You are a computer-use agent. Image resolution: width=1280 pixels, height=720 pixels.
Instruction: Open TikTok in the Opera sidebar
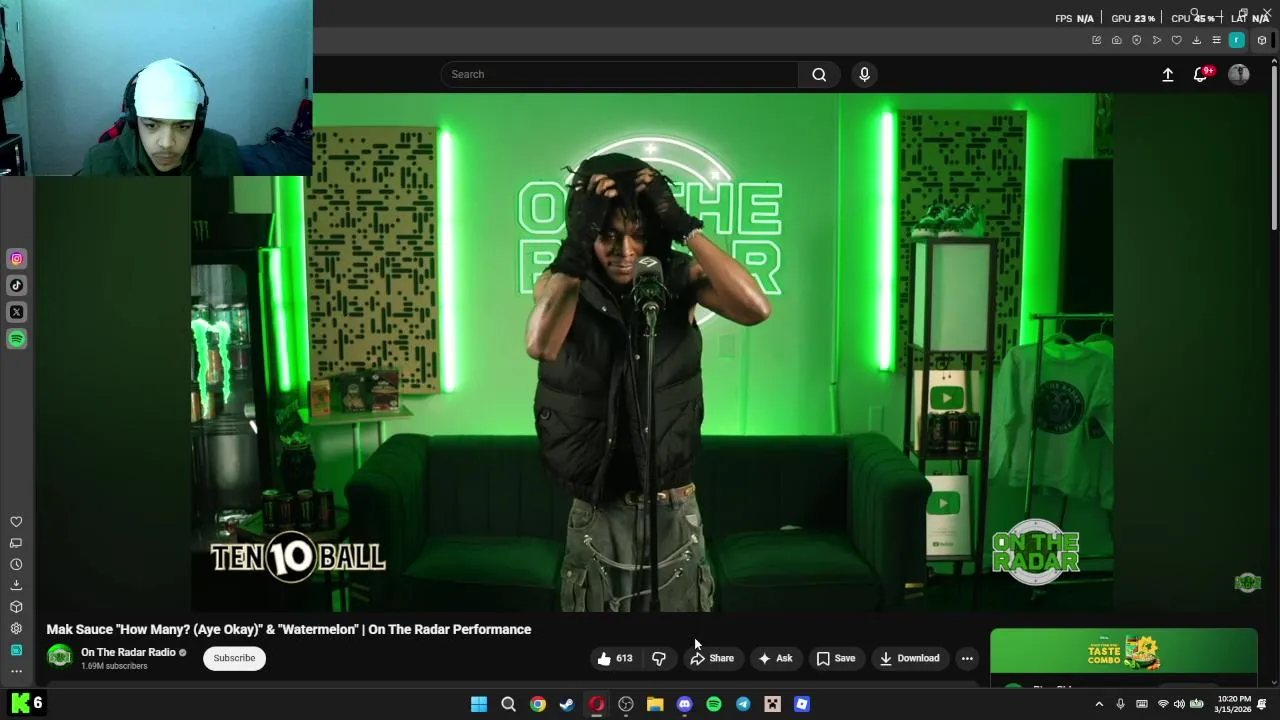17,285
